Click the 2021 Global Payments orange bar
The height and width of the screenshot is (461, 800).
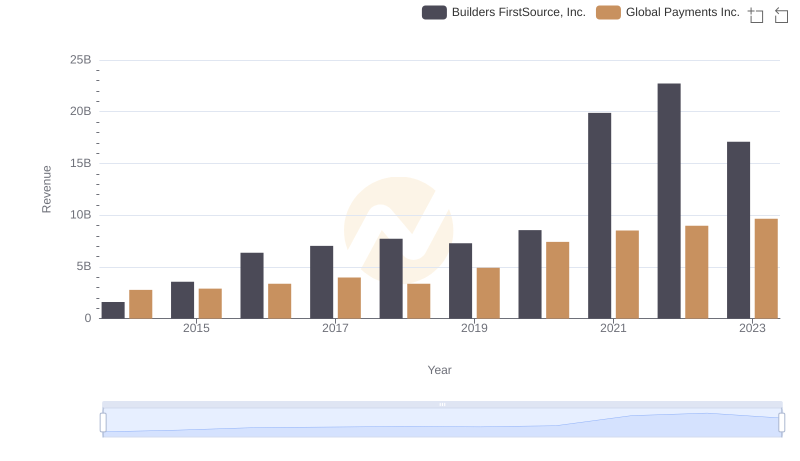tap(628, 274)
